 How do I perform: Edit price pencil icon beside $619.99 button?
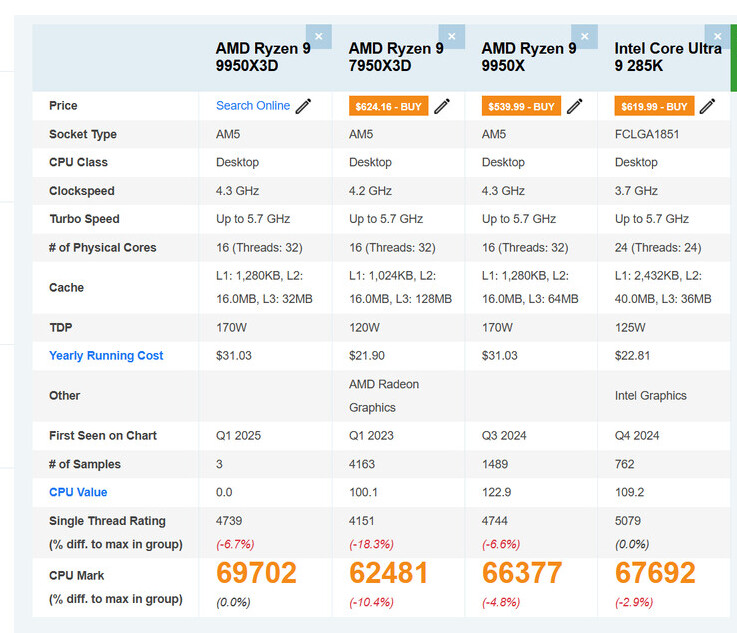pos(707,106)
